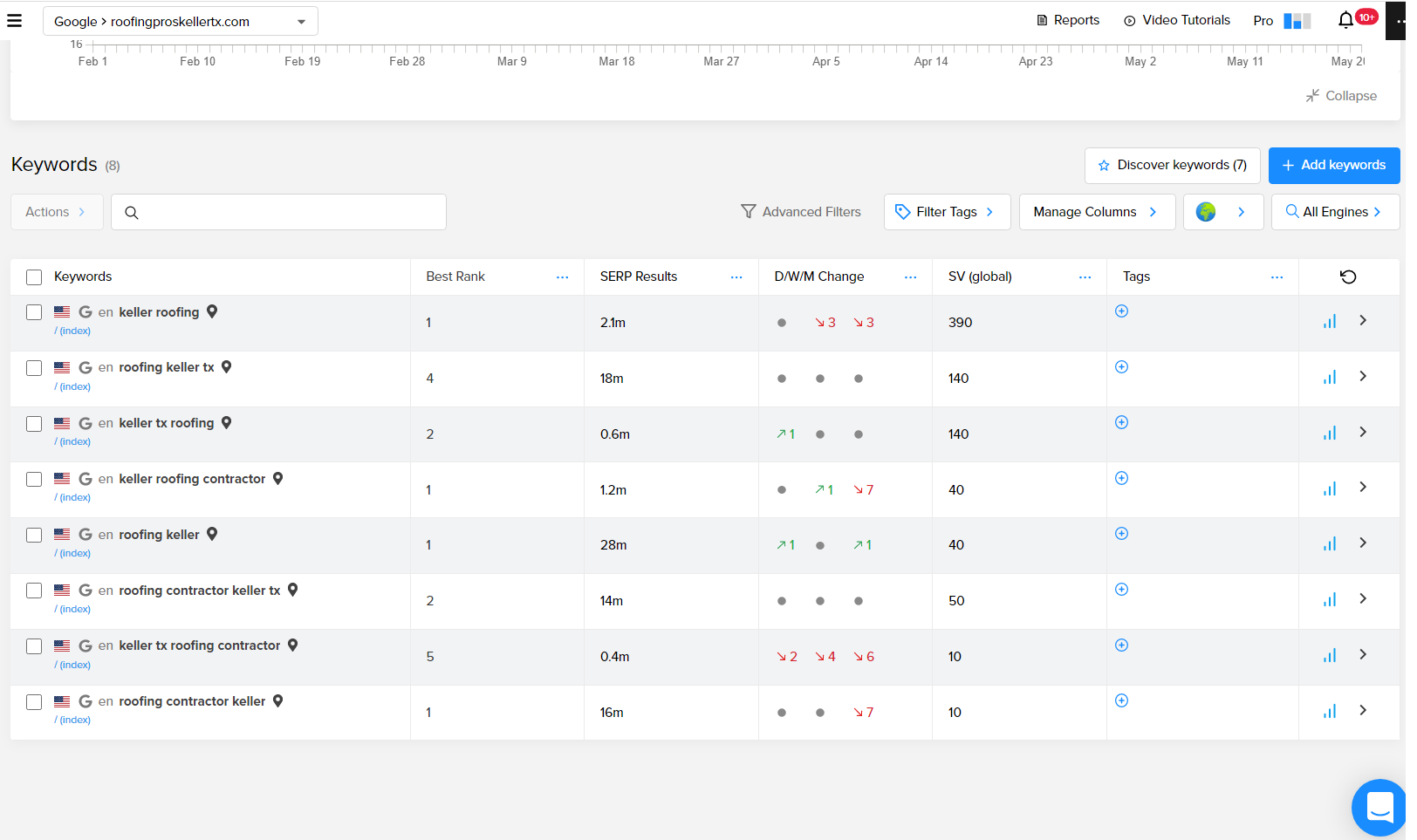
Task: Click Discover keywords button
Action: 1172,165
